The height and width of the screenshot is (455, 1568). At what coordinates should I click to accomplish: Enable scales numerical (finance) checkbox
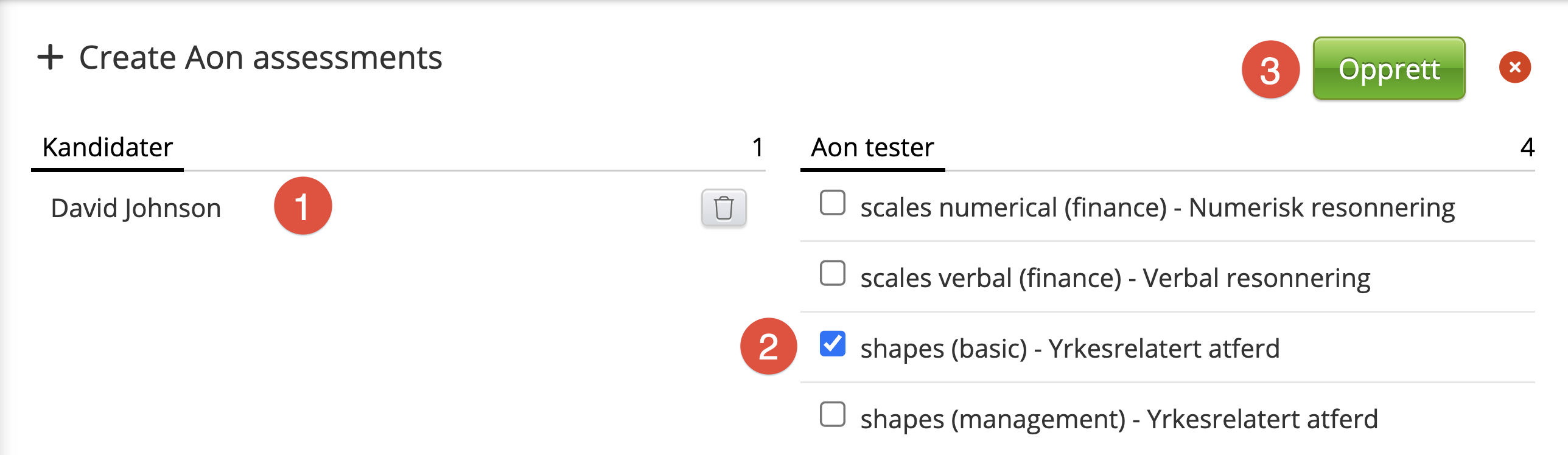tap(832, 203)
